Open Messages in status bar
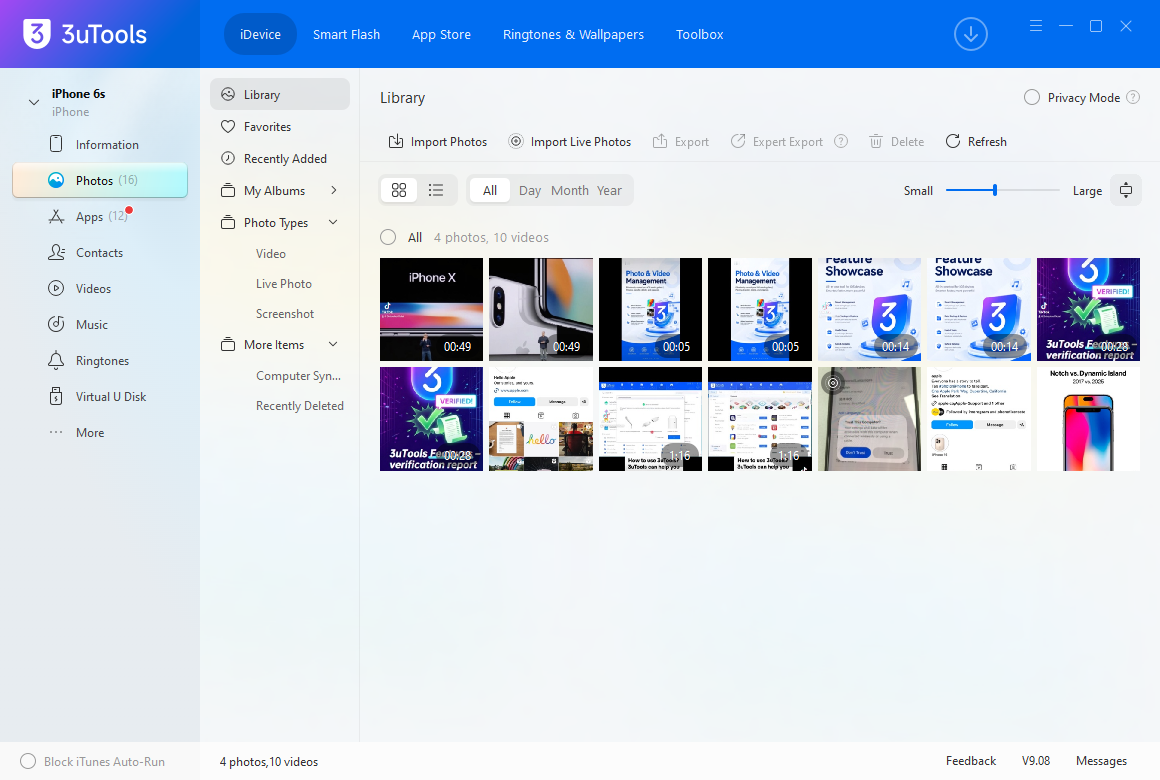 tap(1102, 761)
